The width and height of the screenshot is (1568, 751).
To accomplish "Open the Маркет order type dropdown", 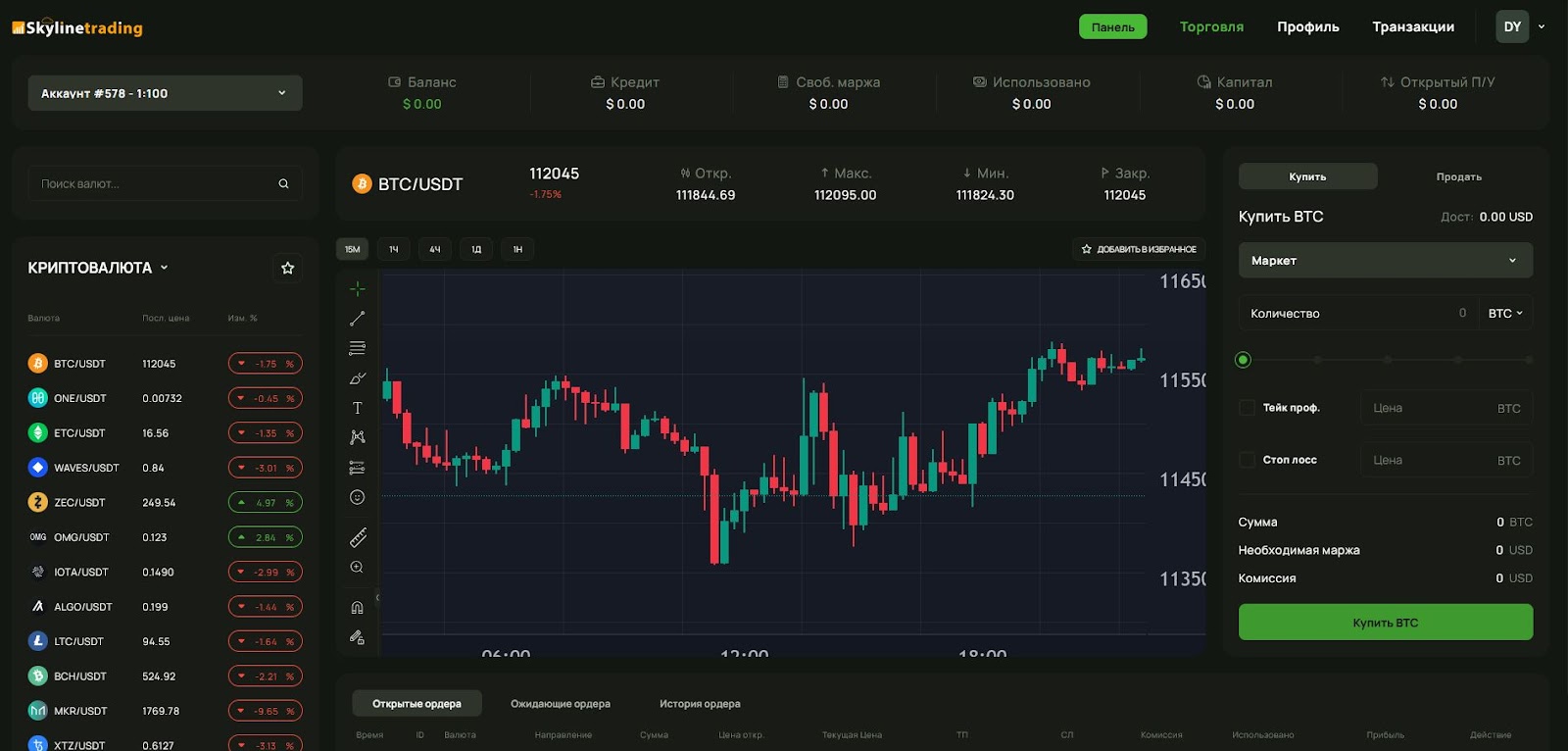I will point(1386,260).
